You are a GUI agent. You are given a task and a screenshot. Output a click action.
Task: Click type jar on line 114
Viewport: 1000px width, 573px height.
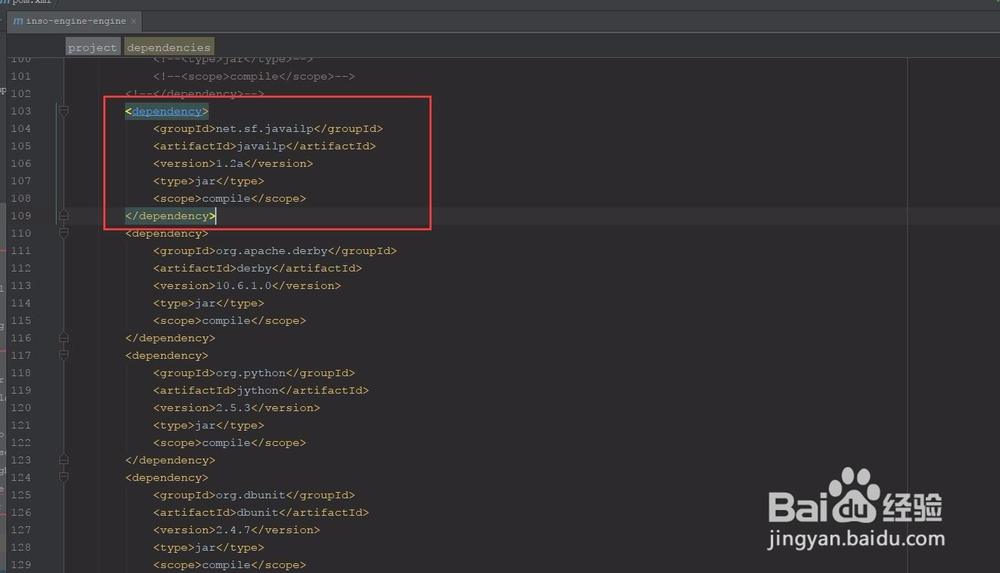point(208,303)
